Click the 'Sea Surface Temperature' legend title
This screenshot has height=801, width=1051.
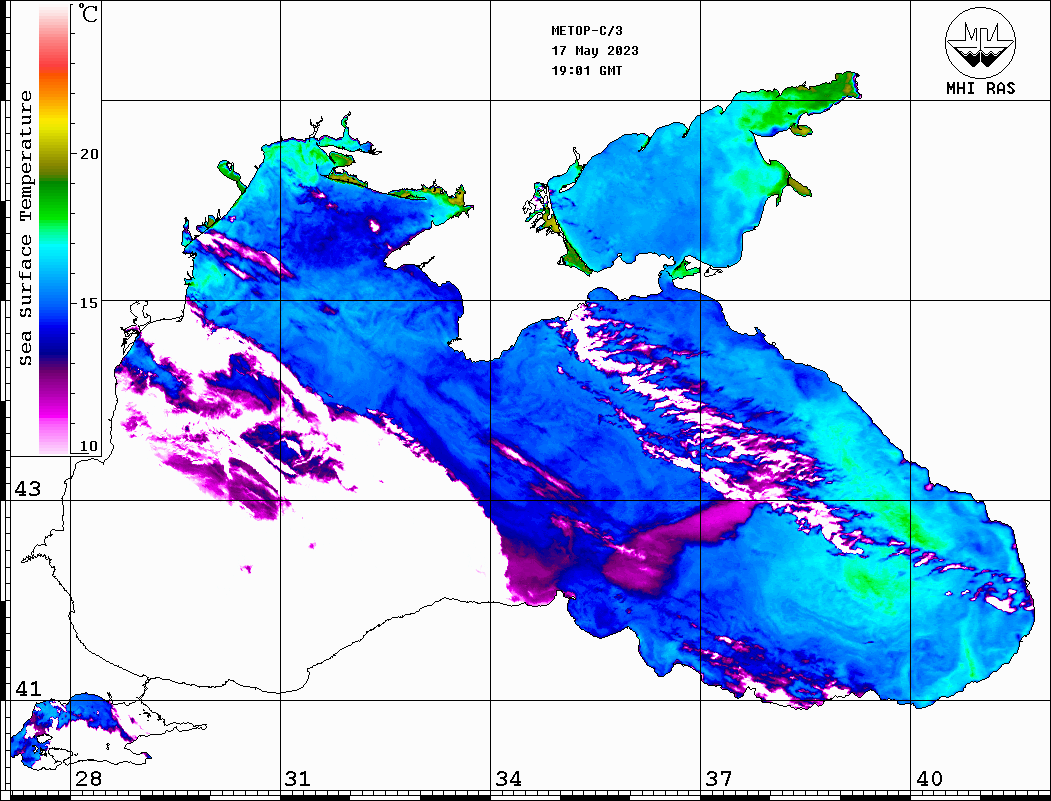25,229
